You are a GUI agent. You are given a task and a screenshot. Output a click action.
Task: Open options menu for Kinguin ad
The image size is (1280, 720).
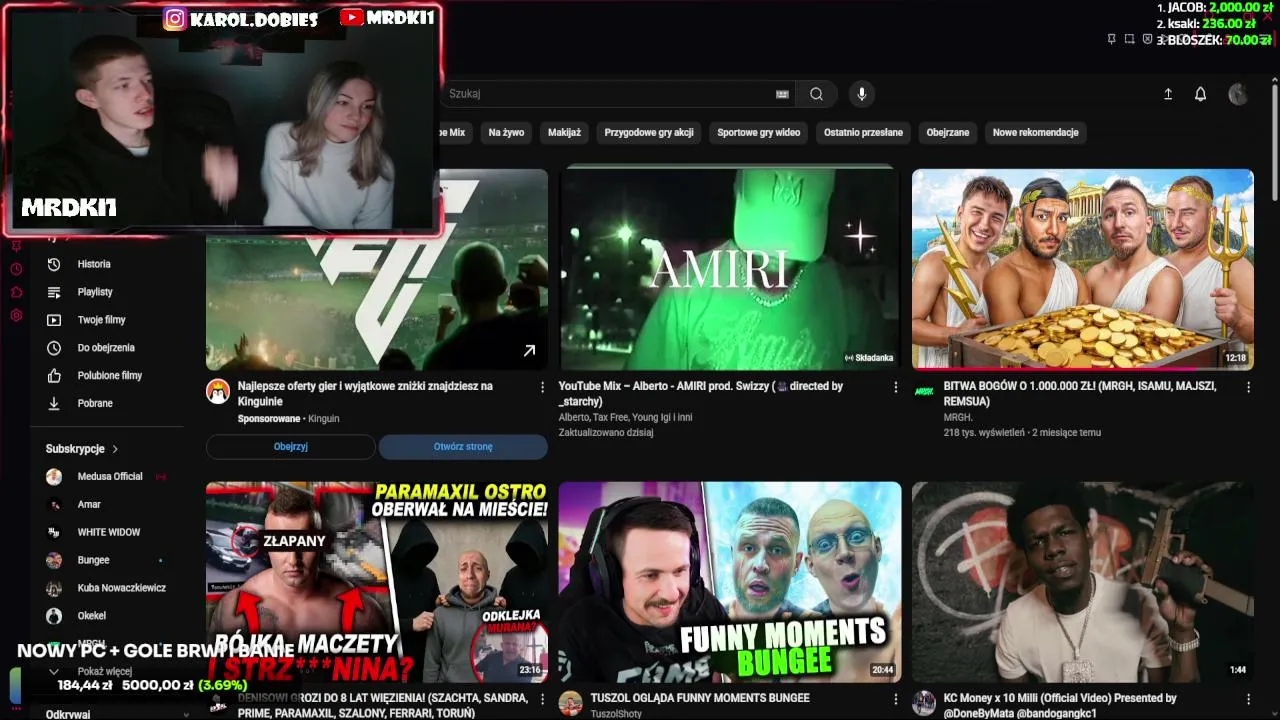(x=543, y=387)
